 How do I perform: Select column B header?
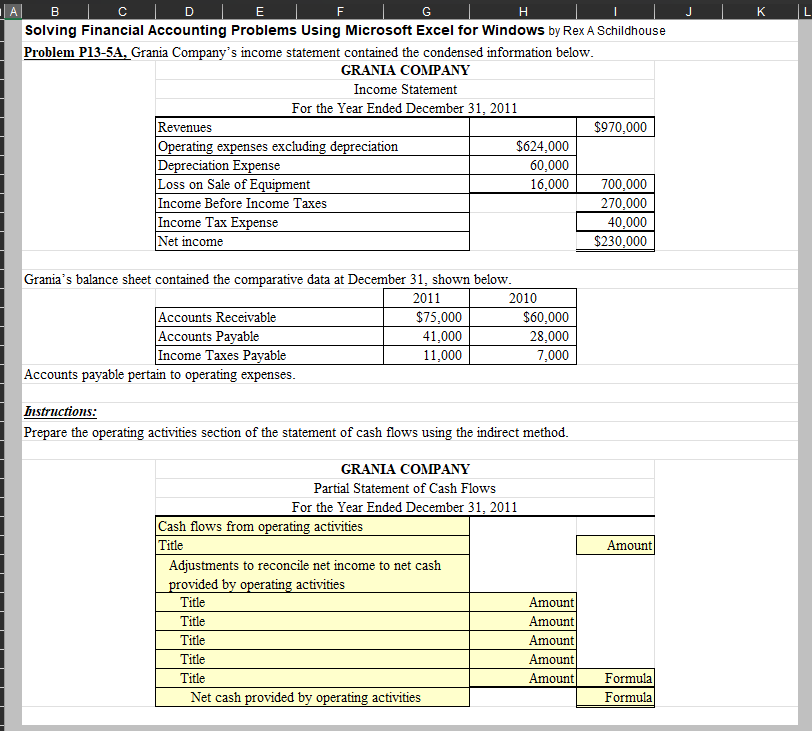(x=55, y=11)
